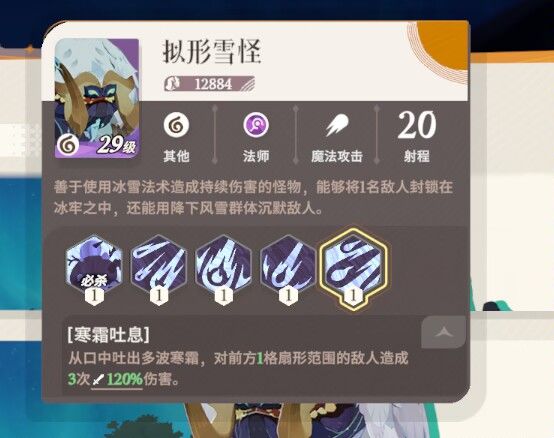Select the third hexagon skill icon
Image resolution: width=554 pixels, height=438 pixels.
click(x=223, y=265)
